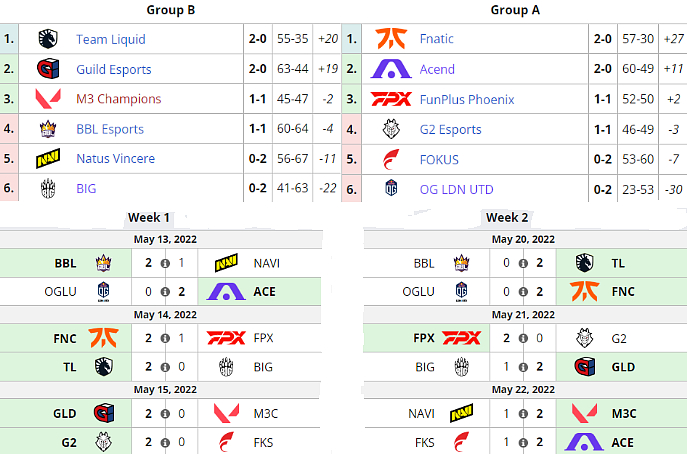Open the FOKUS team link

point(439,159)
